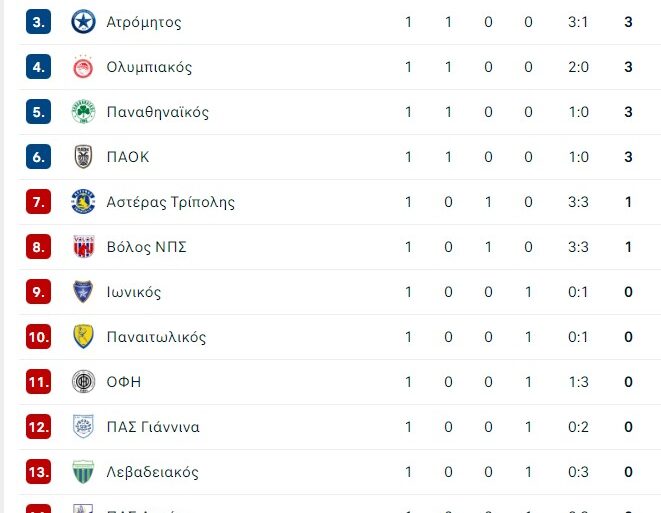Open the Ολυμπιακός team page
This screenshot has height=513, width=661.
[149, 67]
